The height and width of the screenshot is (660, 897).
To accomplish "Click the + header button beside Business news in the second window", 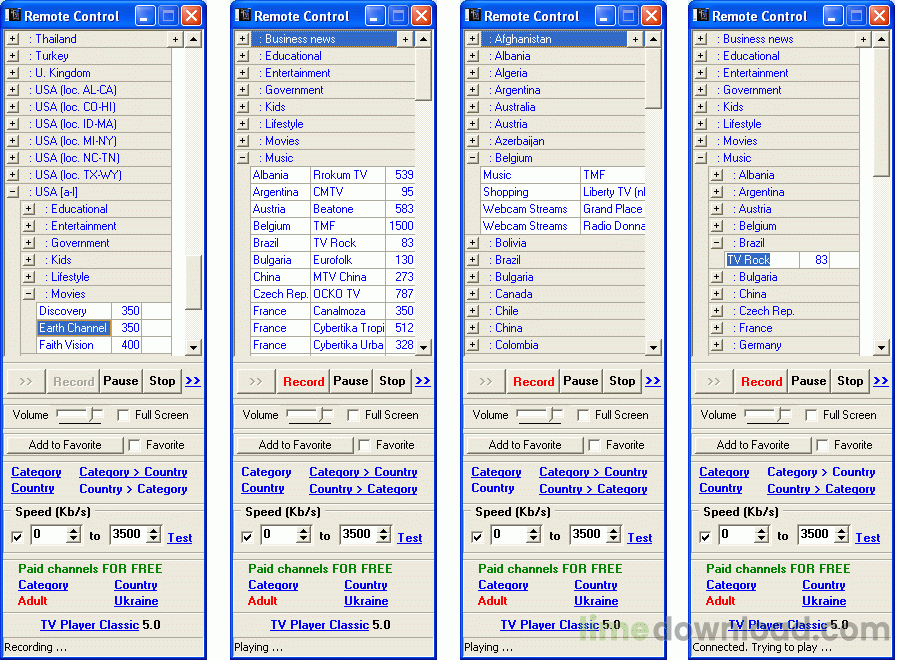I will pos(405,39).
